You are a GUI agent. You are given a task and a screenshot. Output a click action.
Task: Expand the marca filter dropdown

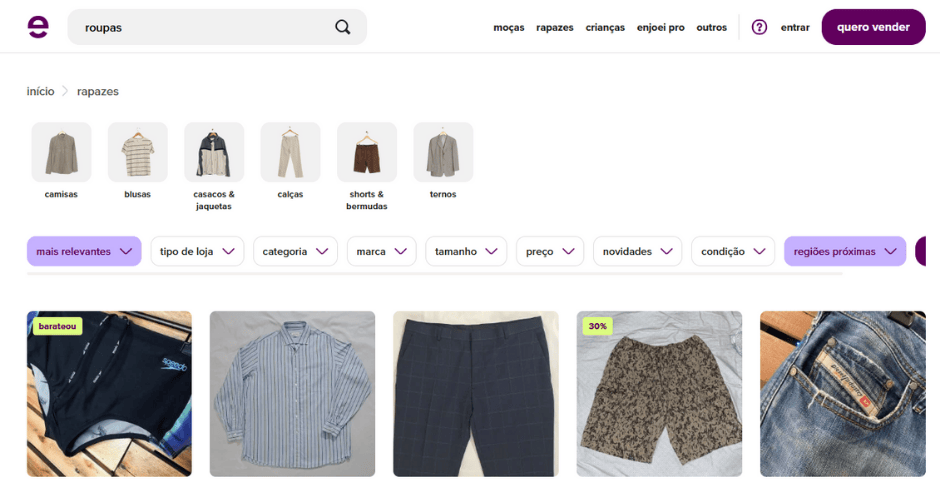pos(382,251)
